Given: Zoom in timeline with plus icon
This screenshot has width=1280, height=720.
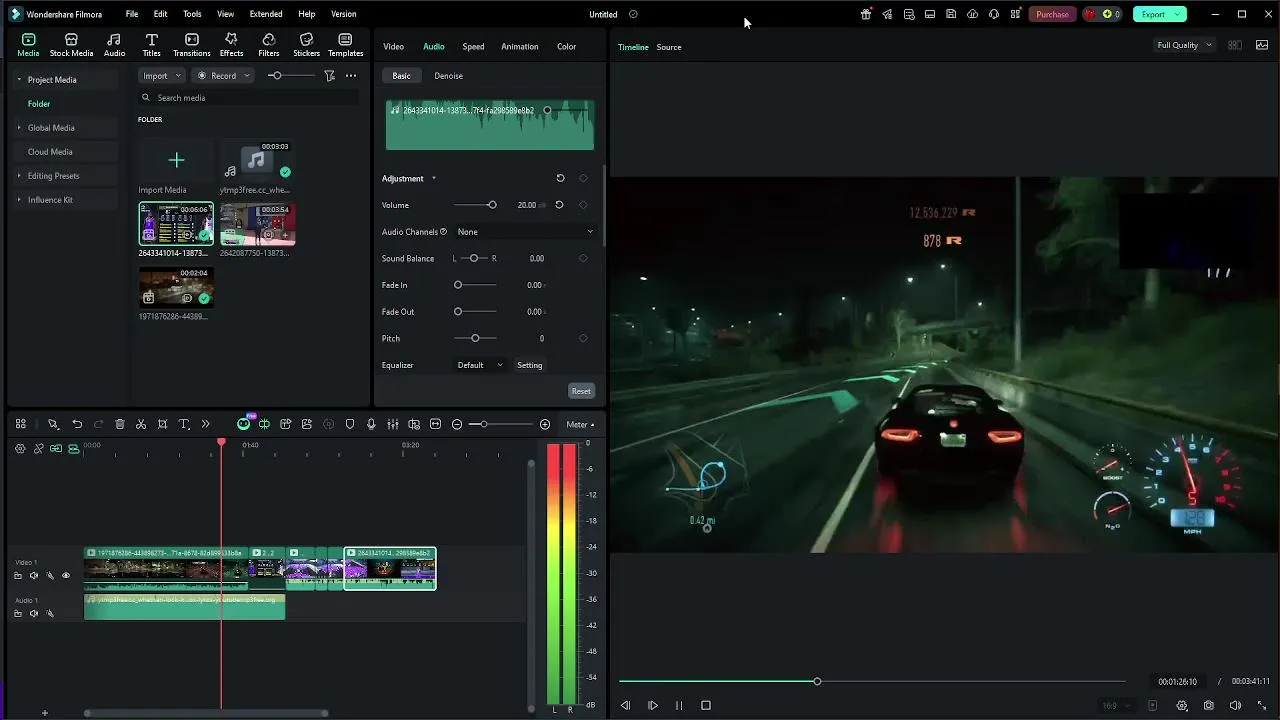Looking at the screenshot, I should point(545,424).
